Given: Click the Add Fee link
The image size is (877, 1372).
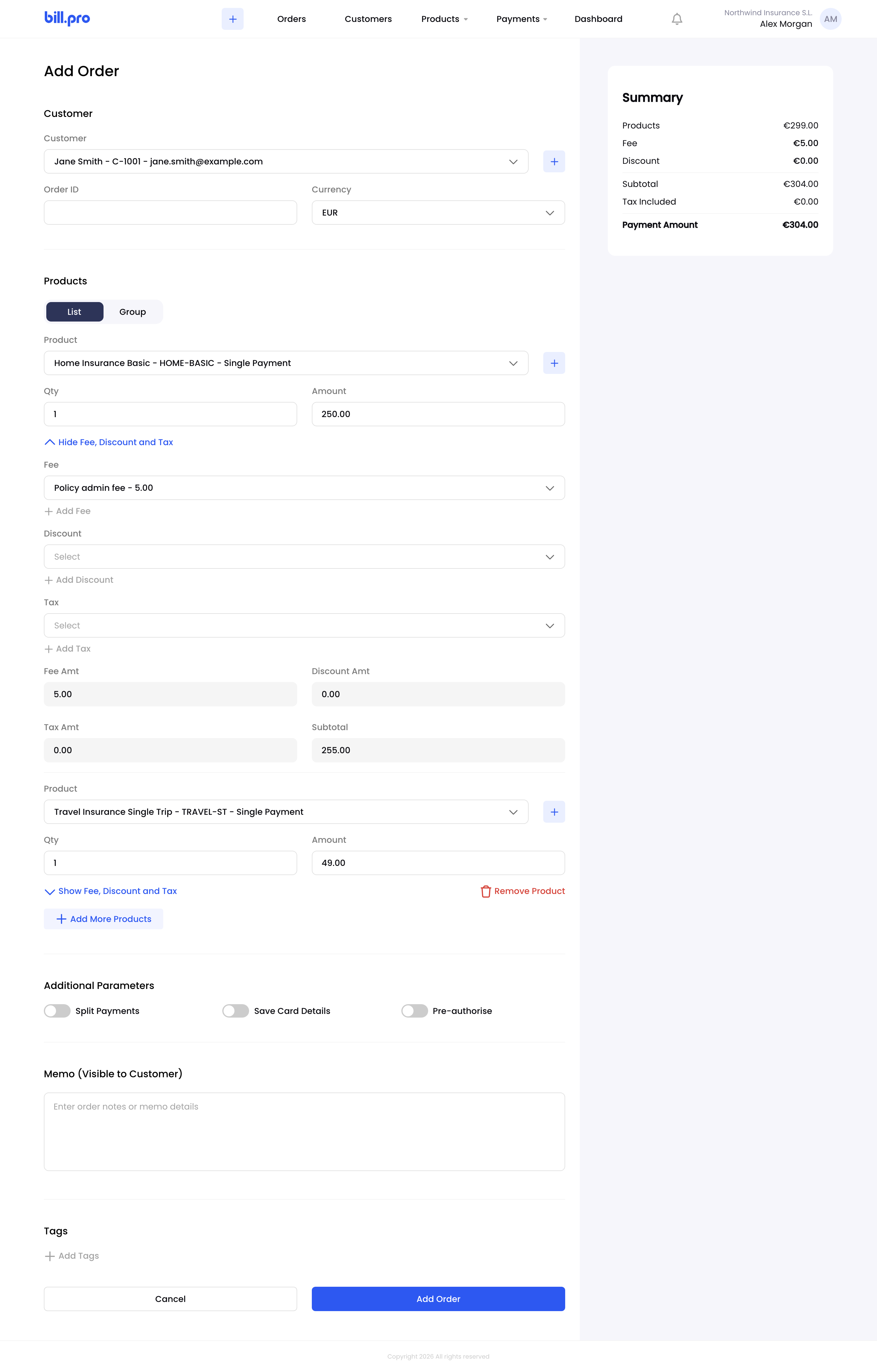Looking at the screenshot, I should point(67,511).
